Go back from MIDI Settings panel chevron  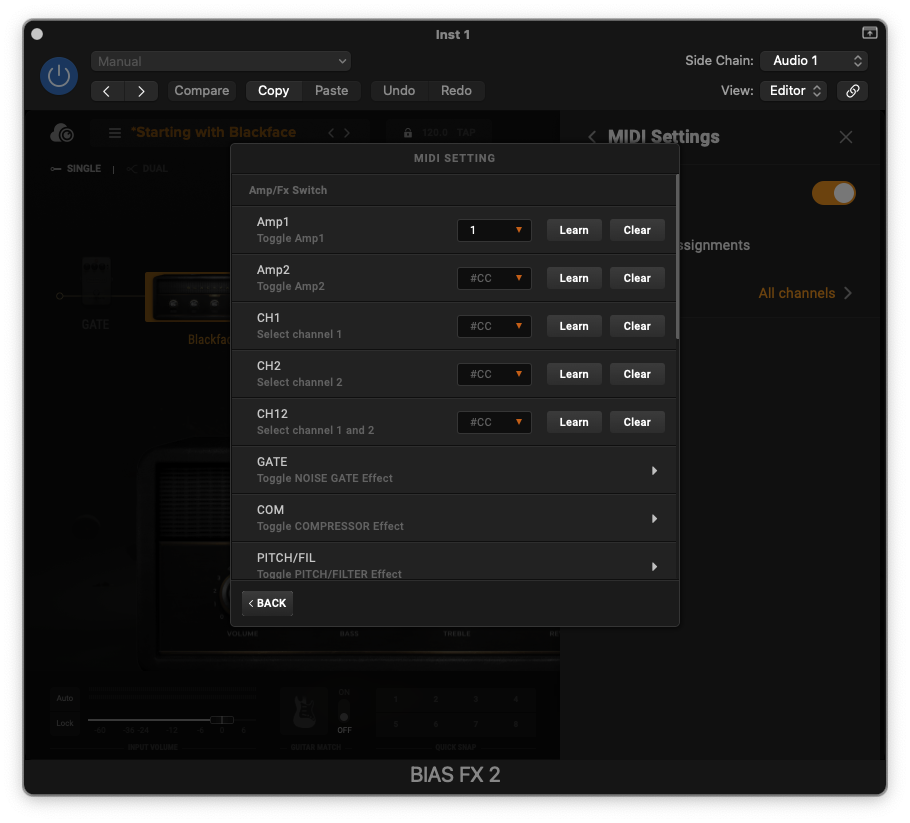pos(592,137)
